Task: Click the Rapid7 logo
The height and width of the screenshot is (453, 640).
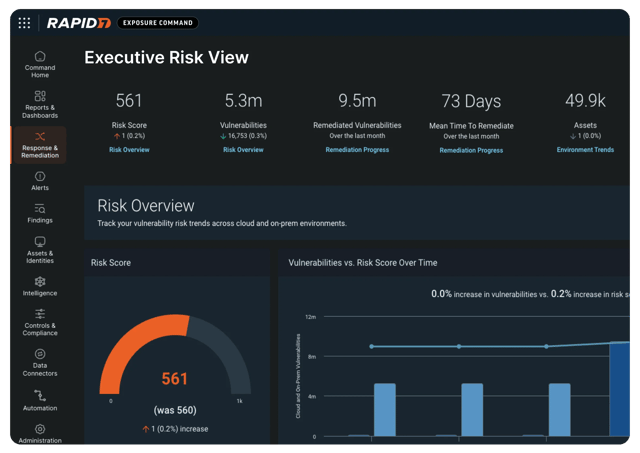Action: point(79,23)
